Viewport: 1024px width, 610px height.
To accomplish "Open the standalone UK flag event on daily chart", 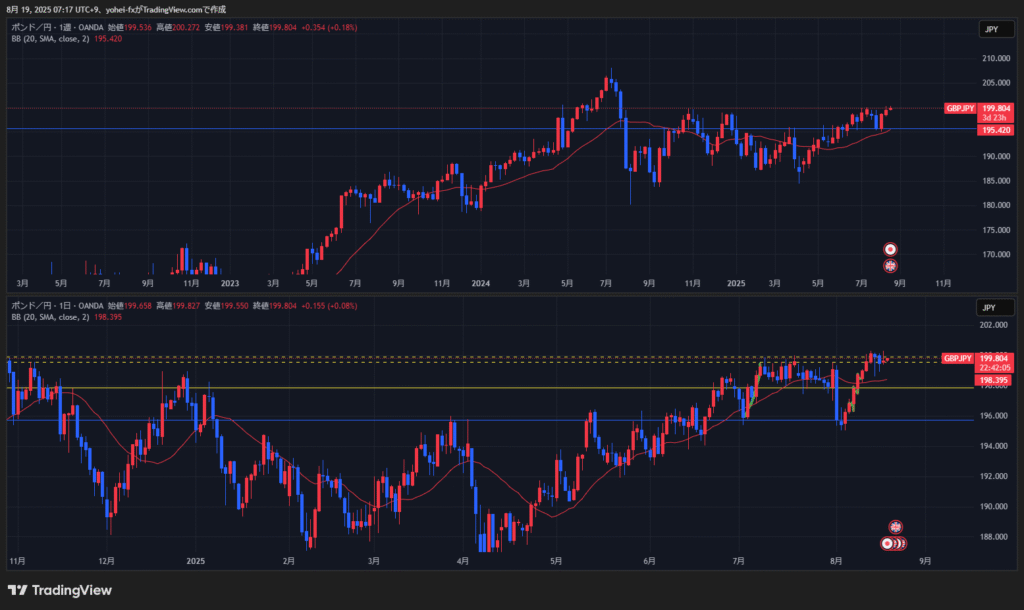I will pos(895,527).
